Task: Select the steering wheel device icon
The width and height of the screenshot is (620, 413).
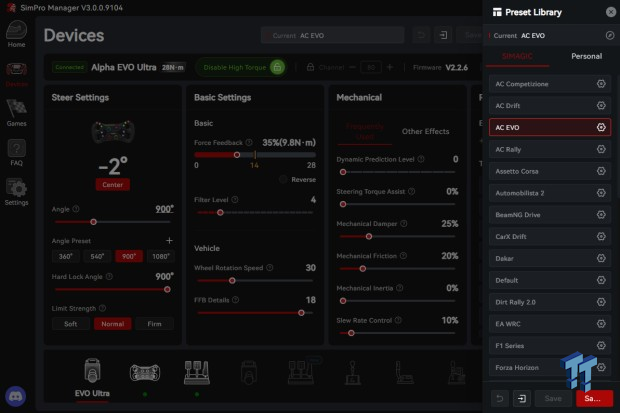Action: tap(145, 373)
